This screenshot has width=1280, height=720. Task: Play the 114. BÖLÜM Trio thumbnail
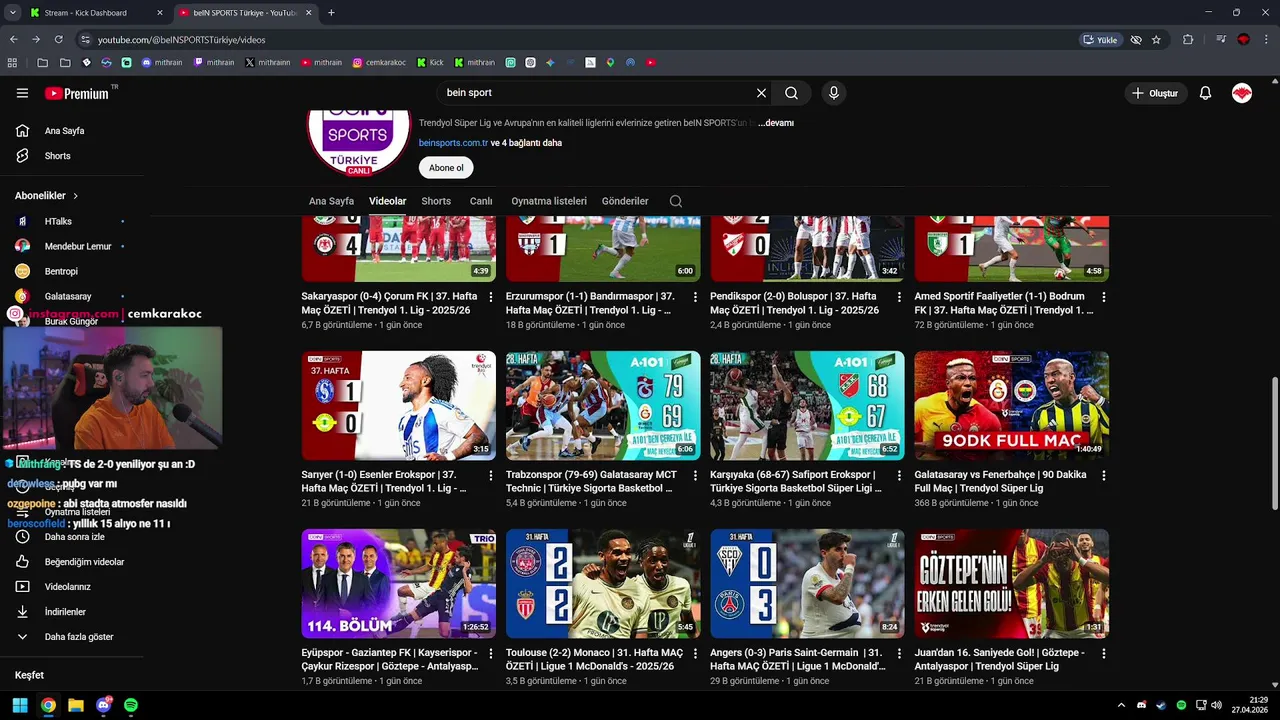(398, 583)
